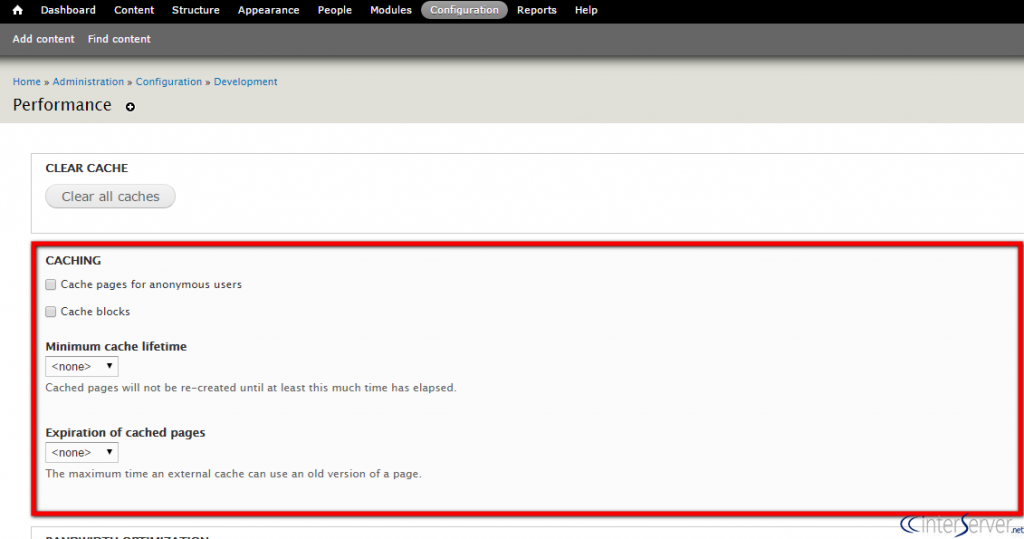Open the Minimum cache lifetime dropdown
Screen dimensions: 1024x539
82,367
